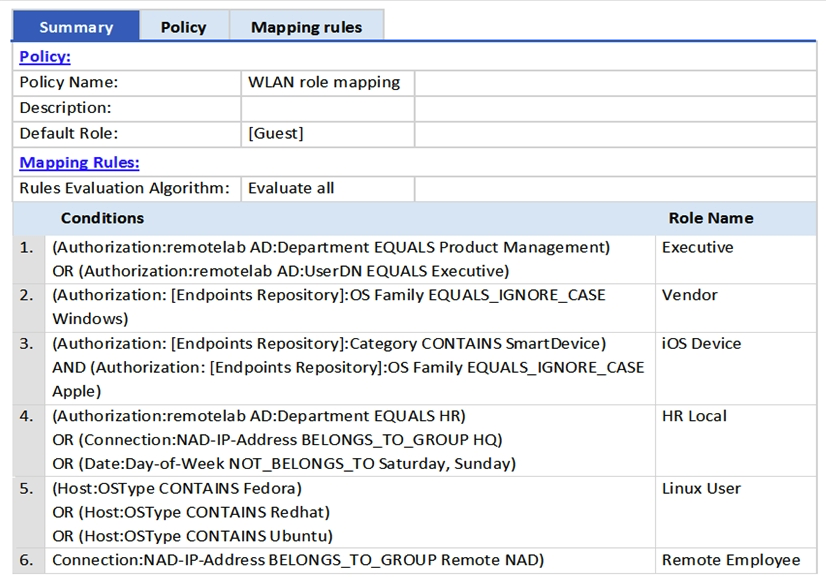Click the OSType CONTAINS Redhat condition
This screenshot has width=826, height=577.
(x=191, y=512)
